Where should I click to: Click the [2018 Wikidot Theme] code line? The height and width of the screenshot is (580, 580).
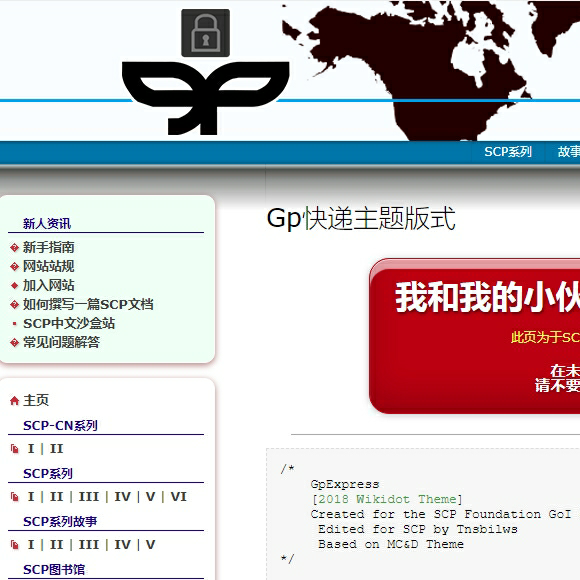point(387,499)
